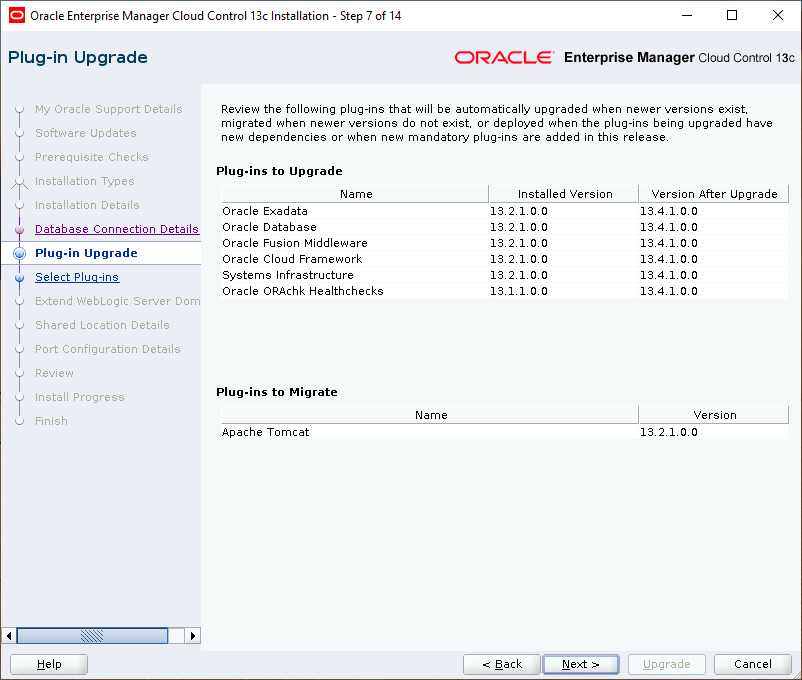Select Extend WebLogic Server Domain step
The height and width of the screenshot is (680, 802).
(x=118, y=301)
